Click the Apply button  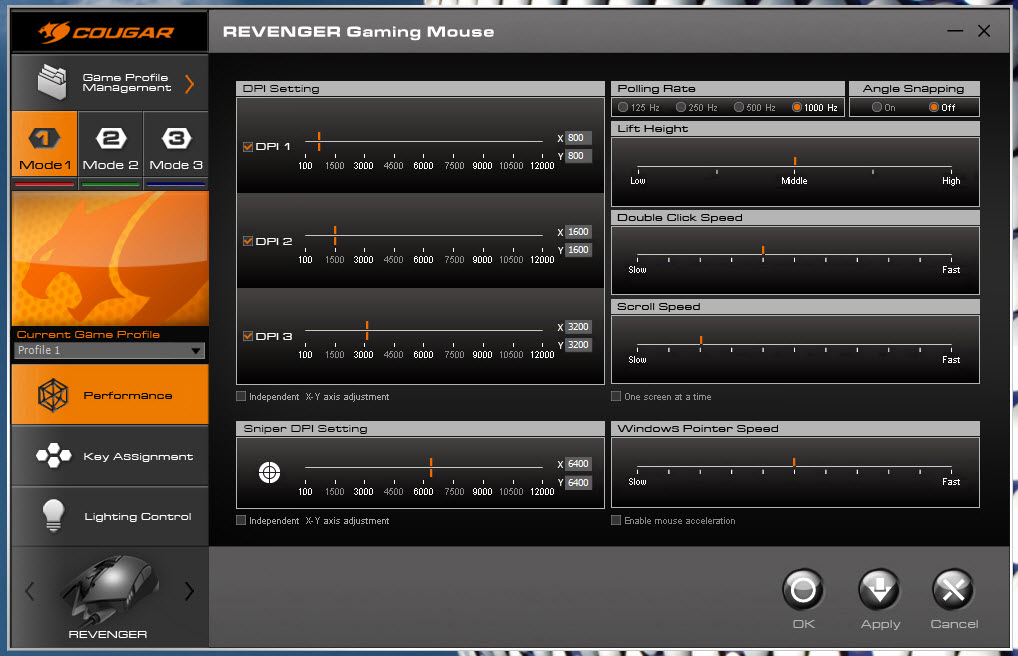point(880,590)
